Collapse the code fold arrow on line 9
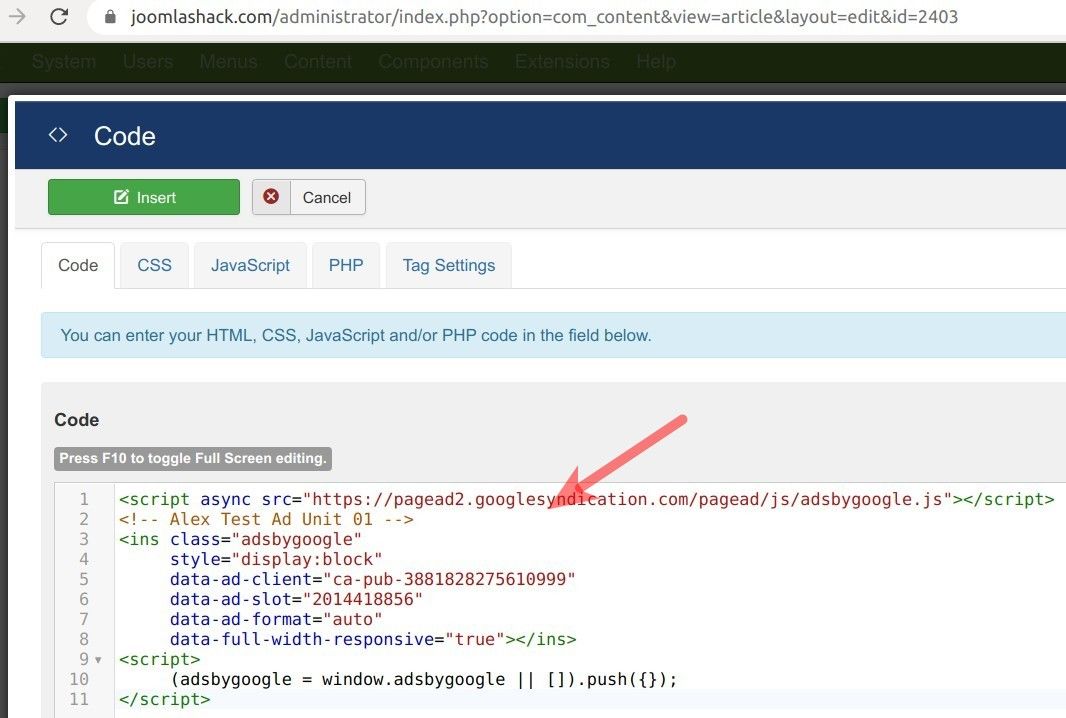The width and height of the screenshot is (1066, 718). point(99,660)
